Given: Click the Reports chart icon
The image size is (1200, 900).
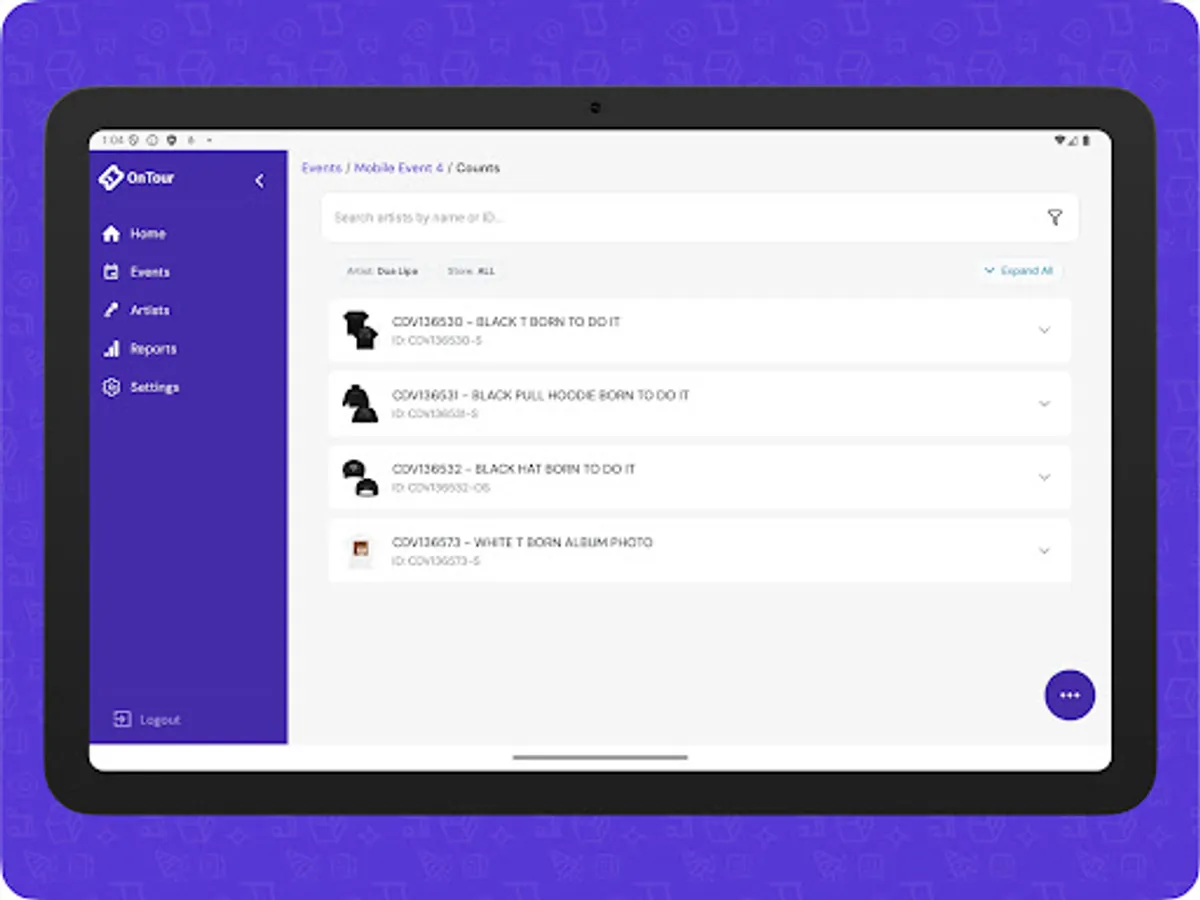Looking at the screenshot, I should tap(112, 349).
